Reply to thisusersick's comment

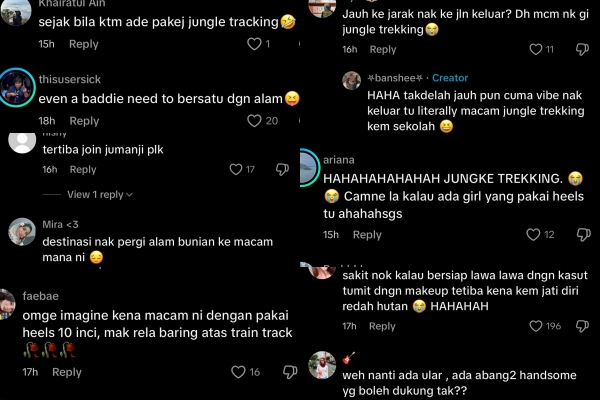point(84,121)
